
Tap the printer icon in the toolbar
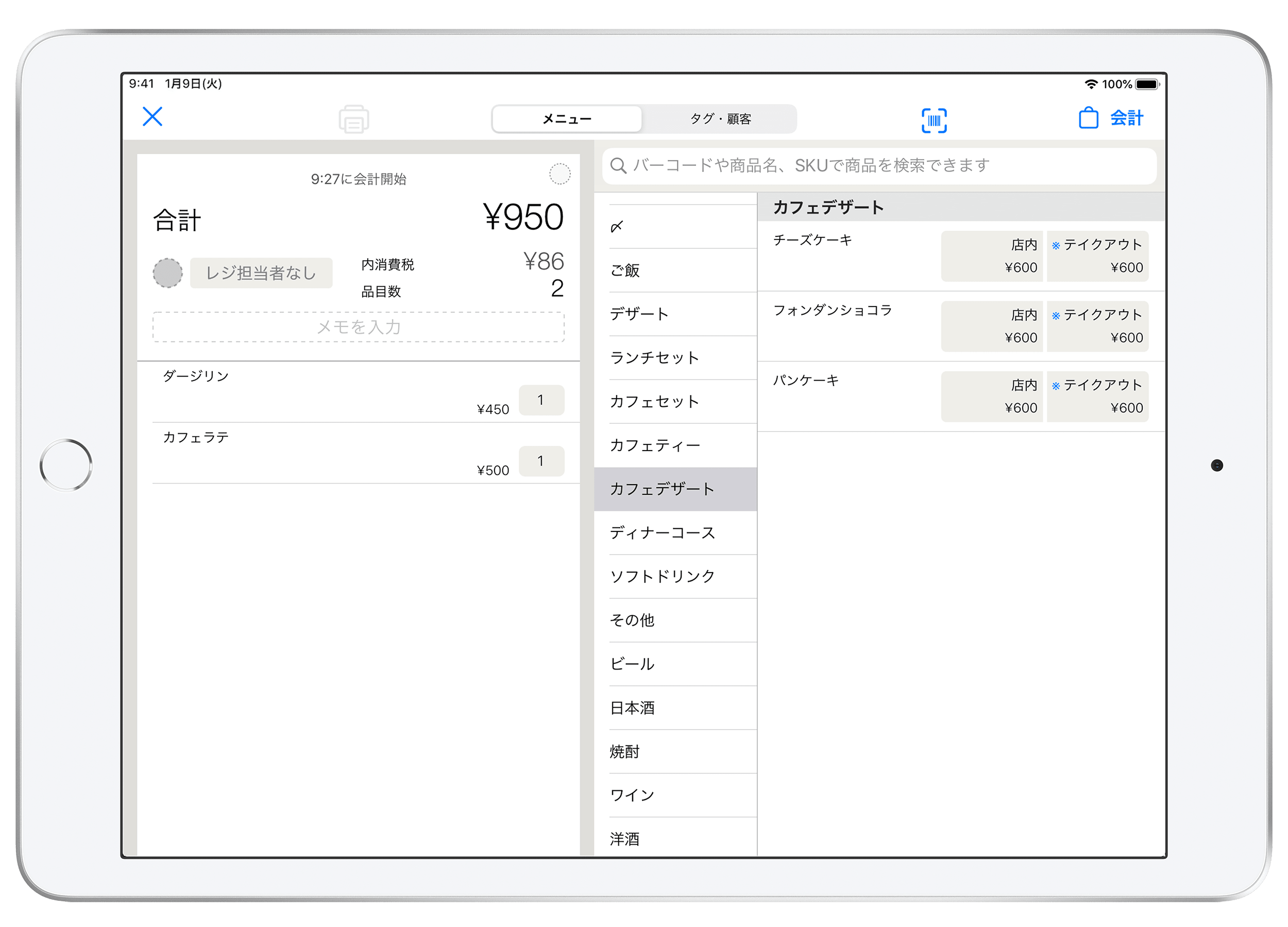point(354,119)
